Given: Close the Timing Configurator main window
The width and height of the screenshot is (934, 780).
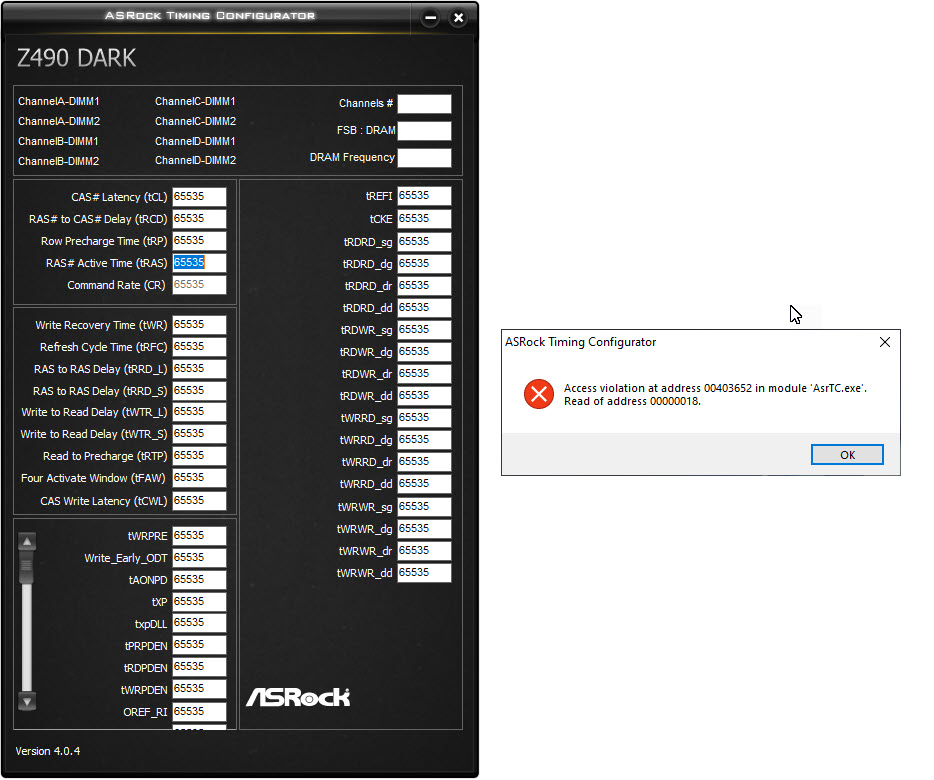Looking at the screenshot, I should (458, 18).
